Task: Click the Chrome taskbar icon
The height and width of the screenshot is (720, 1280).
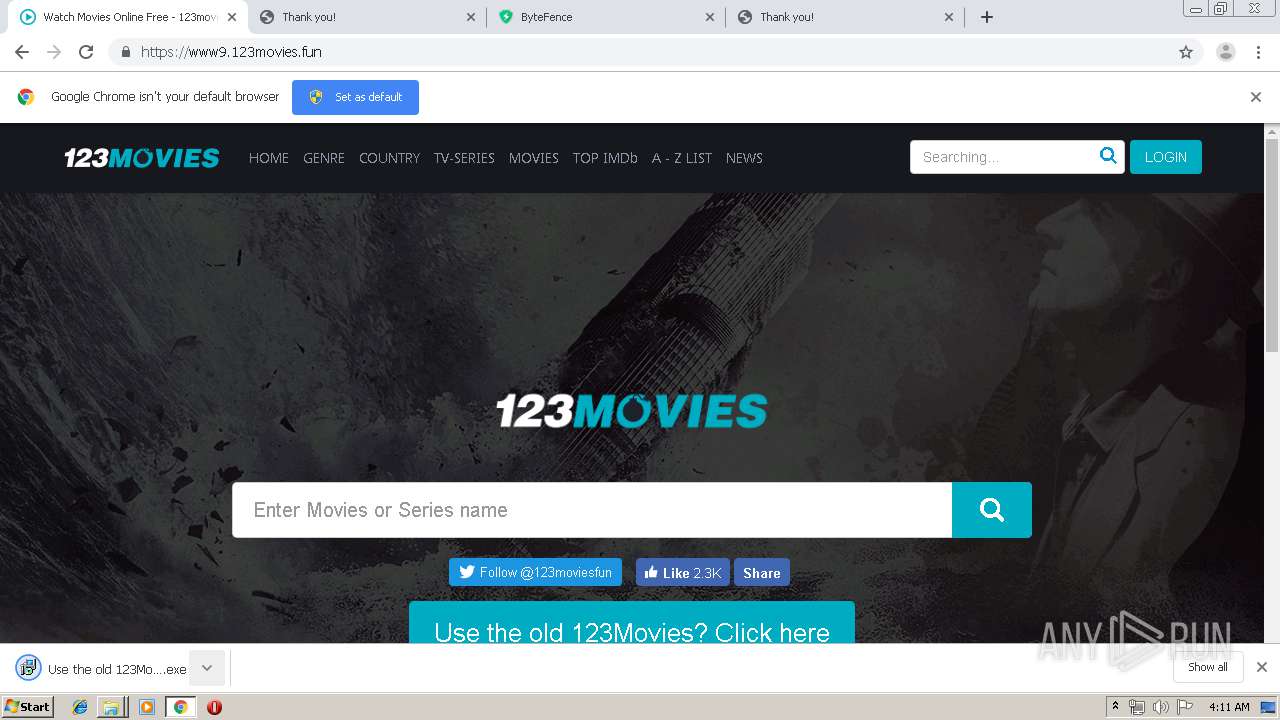Action: [x=180, y=707]
